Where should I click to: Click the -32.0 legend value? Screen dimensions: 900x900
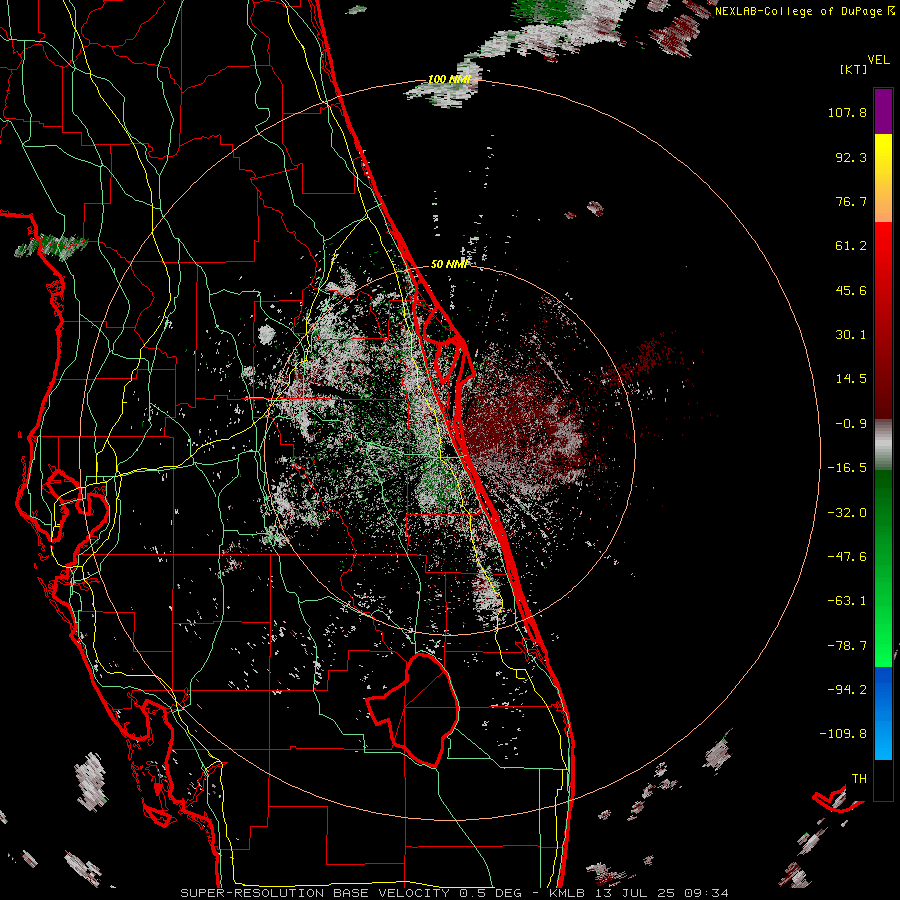click(x=847, y=513)
